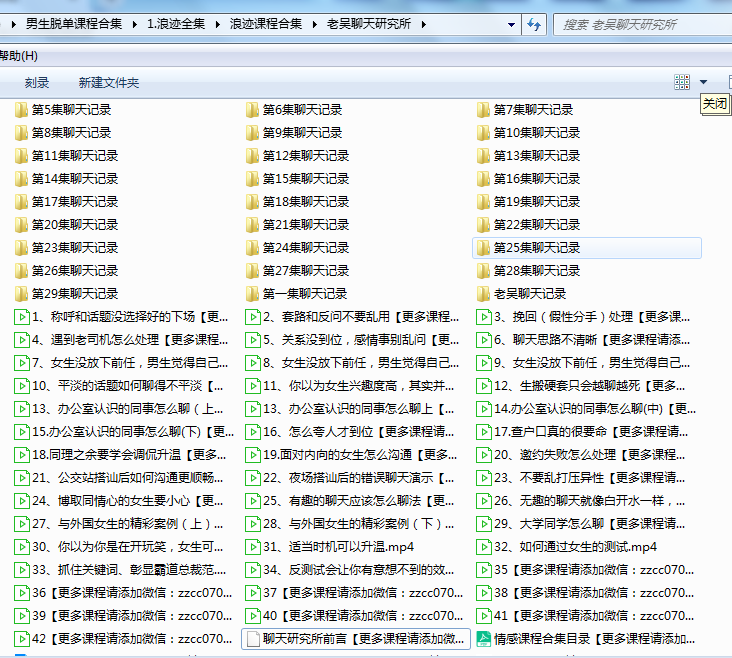Select the highlighted 第25集聊天记录 folder icon
The image size is (732, 658).
click(483, 248)
